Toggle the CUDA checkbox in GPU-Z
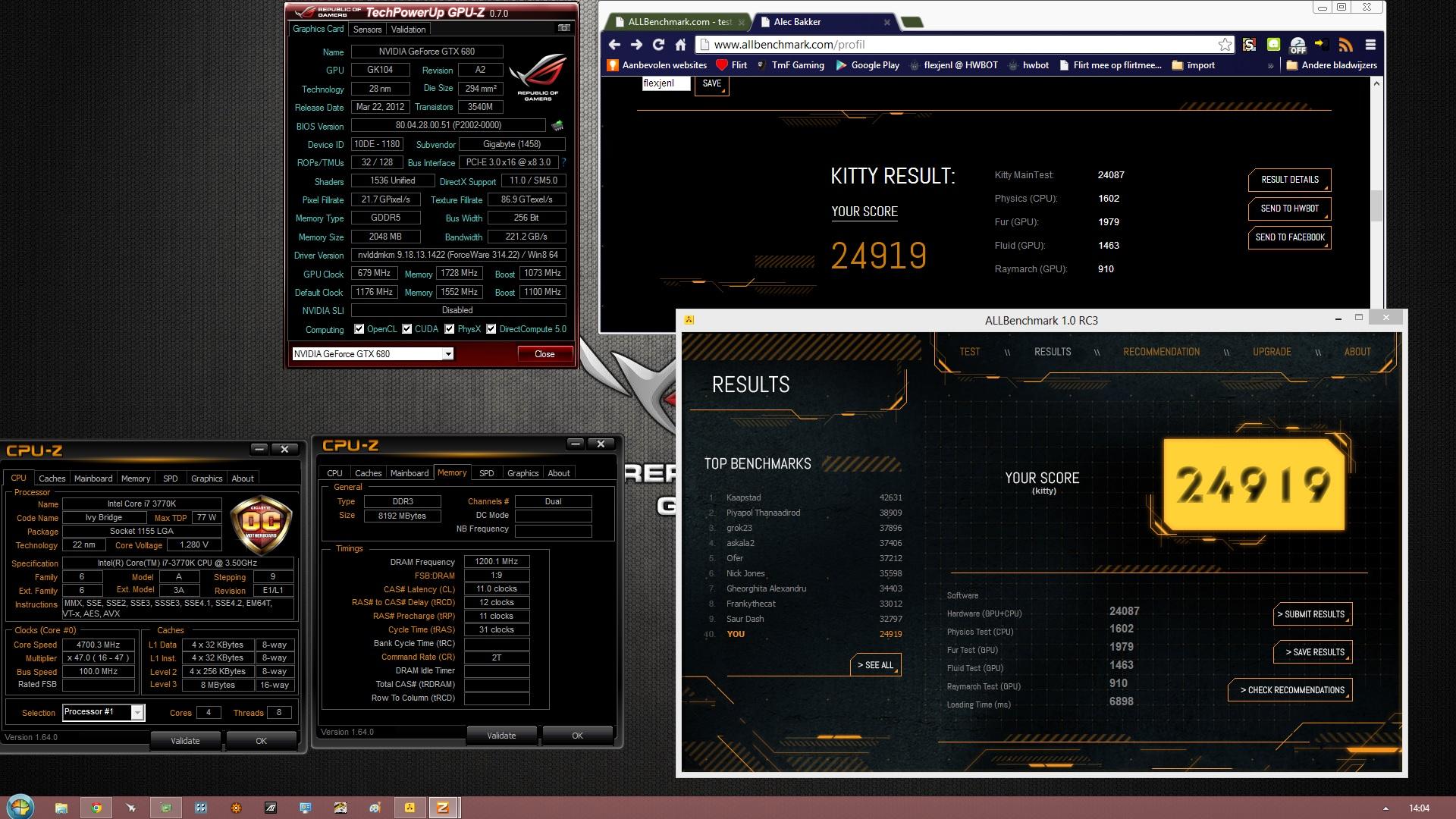The width and height of the screenshot is (1456, 819). pos(407,329)
